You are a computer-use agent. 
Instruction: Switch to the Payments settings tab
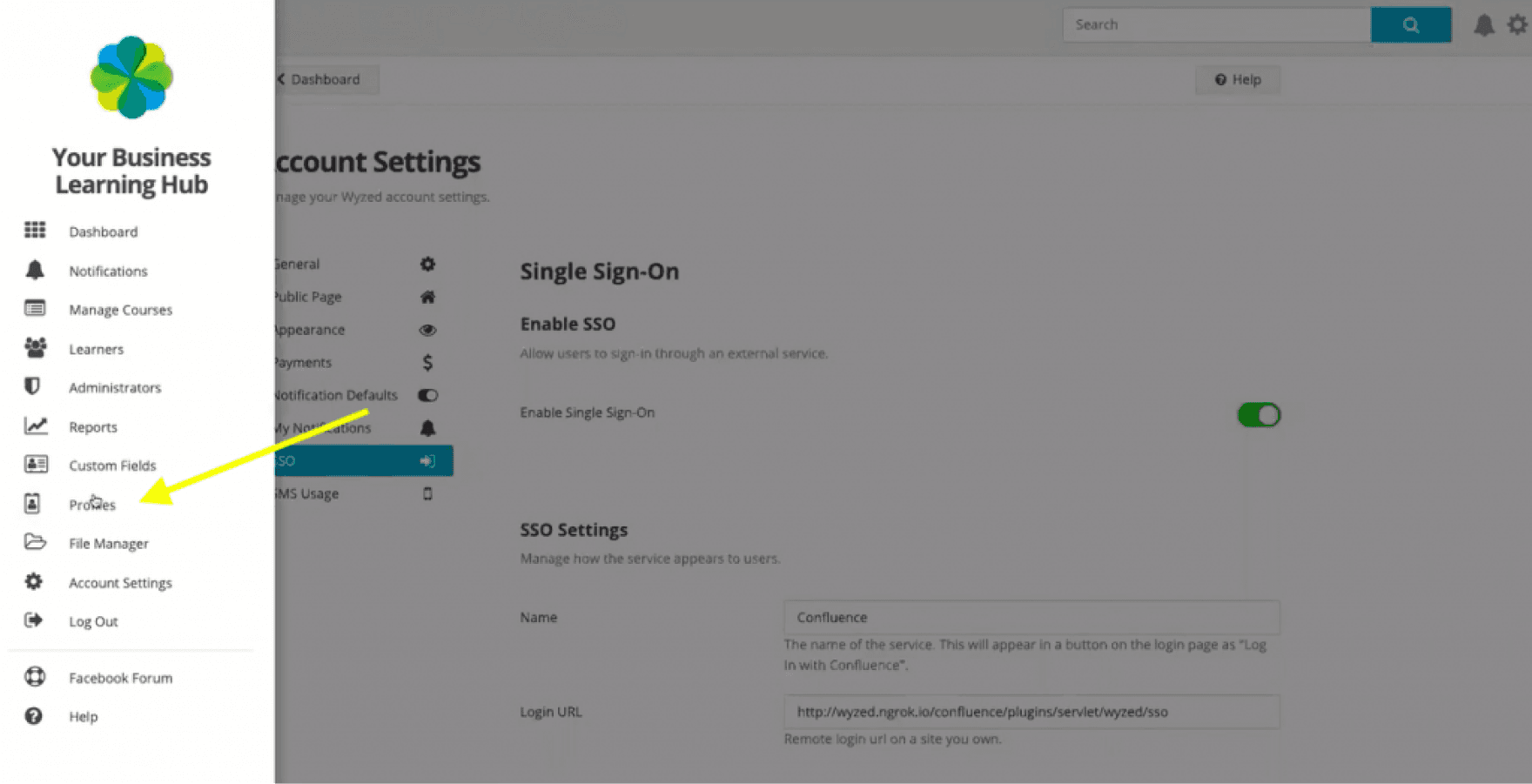[364, 362]
